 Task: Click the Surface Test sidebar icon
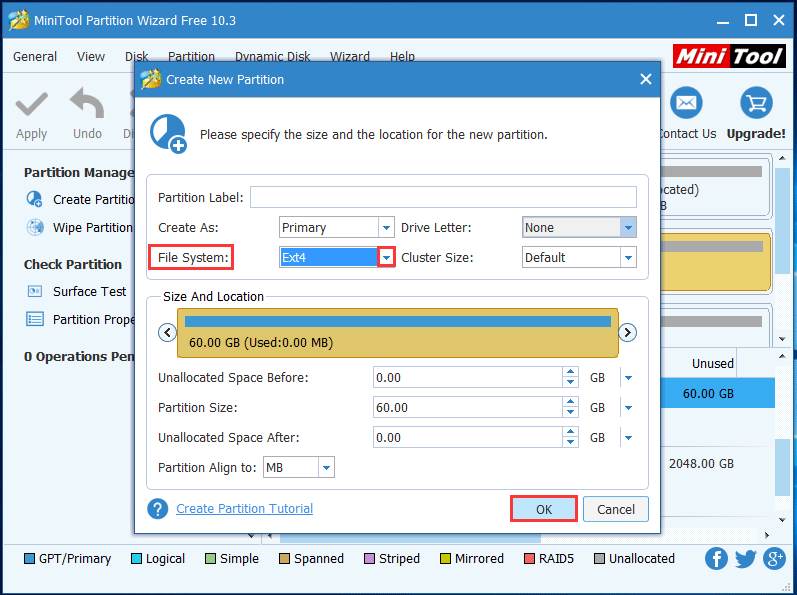(x=35, y=291)
